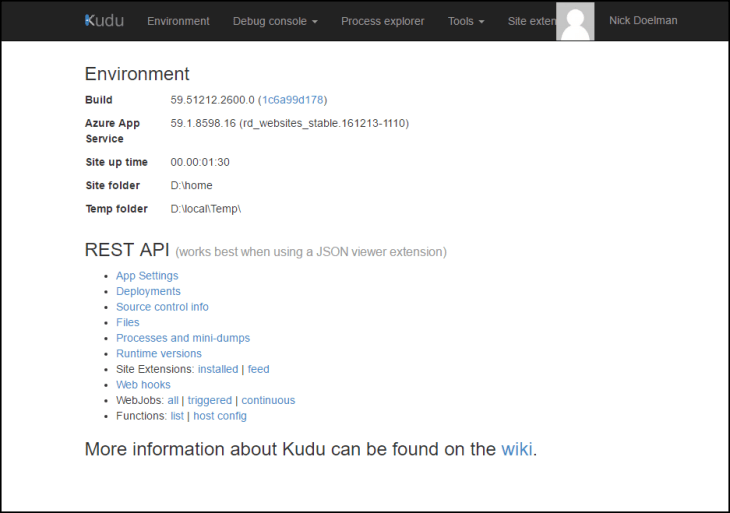Open the Web hooks link
This screenshot has width=730, height=513.
click(143, 385)
